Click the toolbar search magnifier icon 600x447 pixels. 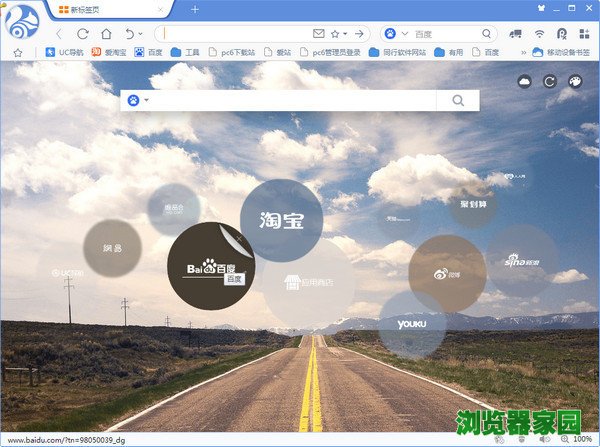pos(486,34)
